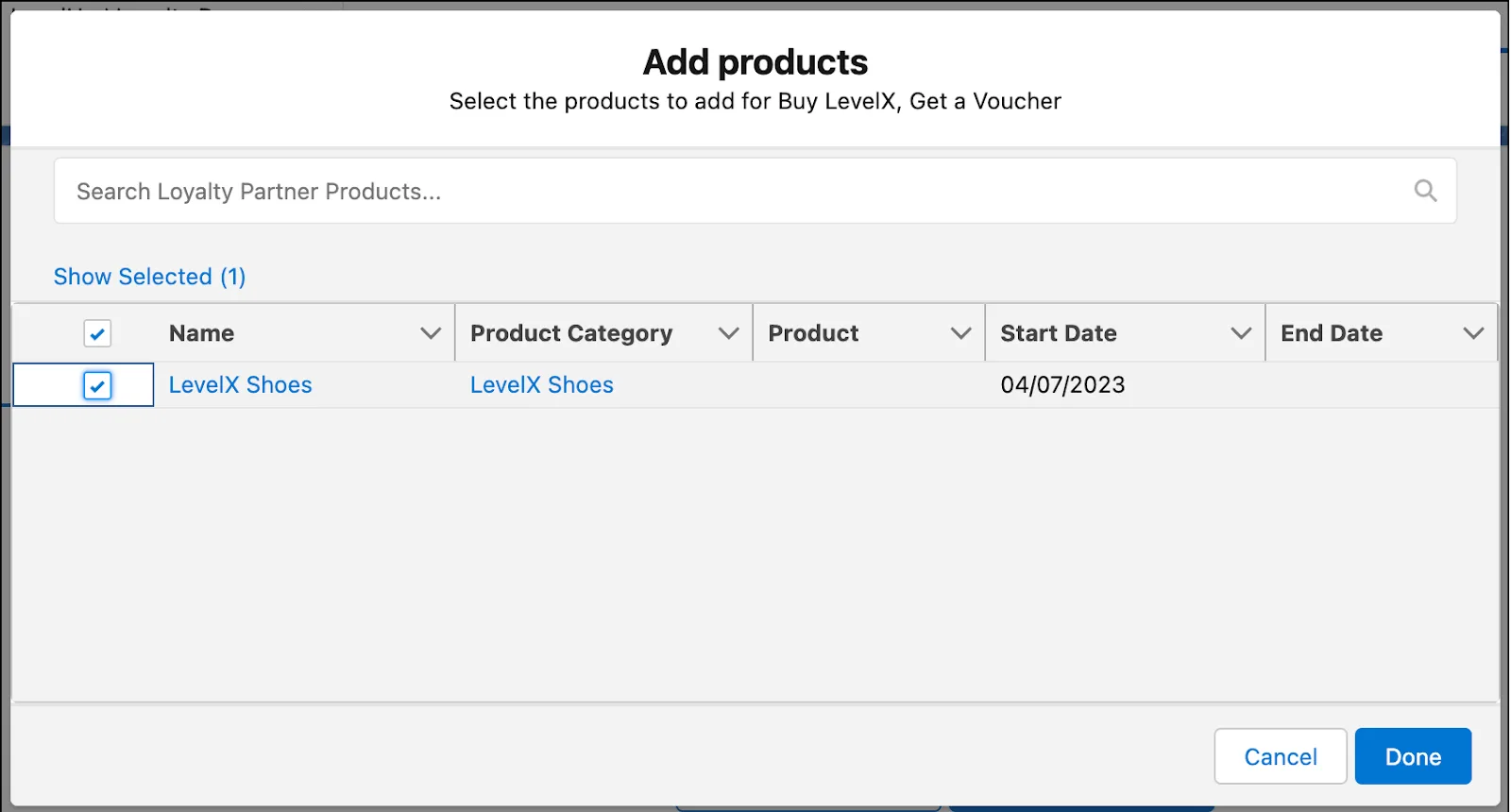Screen dimensions: 1511x812
Task: Click the search magnifier icon
Action: 1425,191
